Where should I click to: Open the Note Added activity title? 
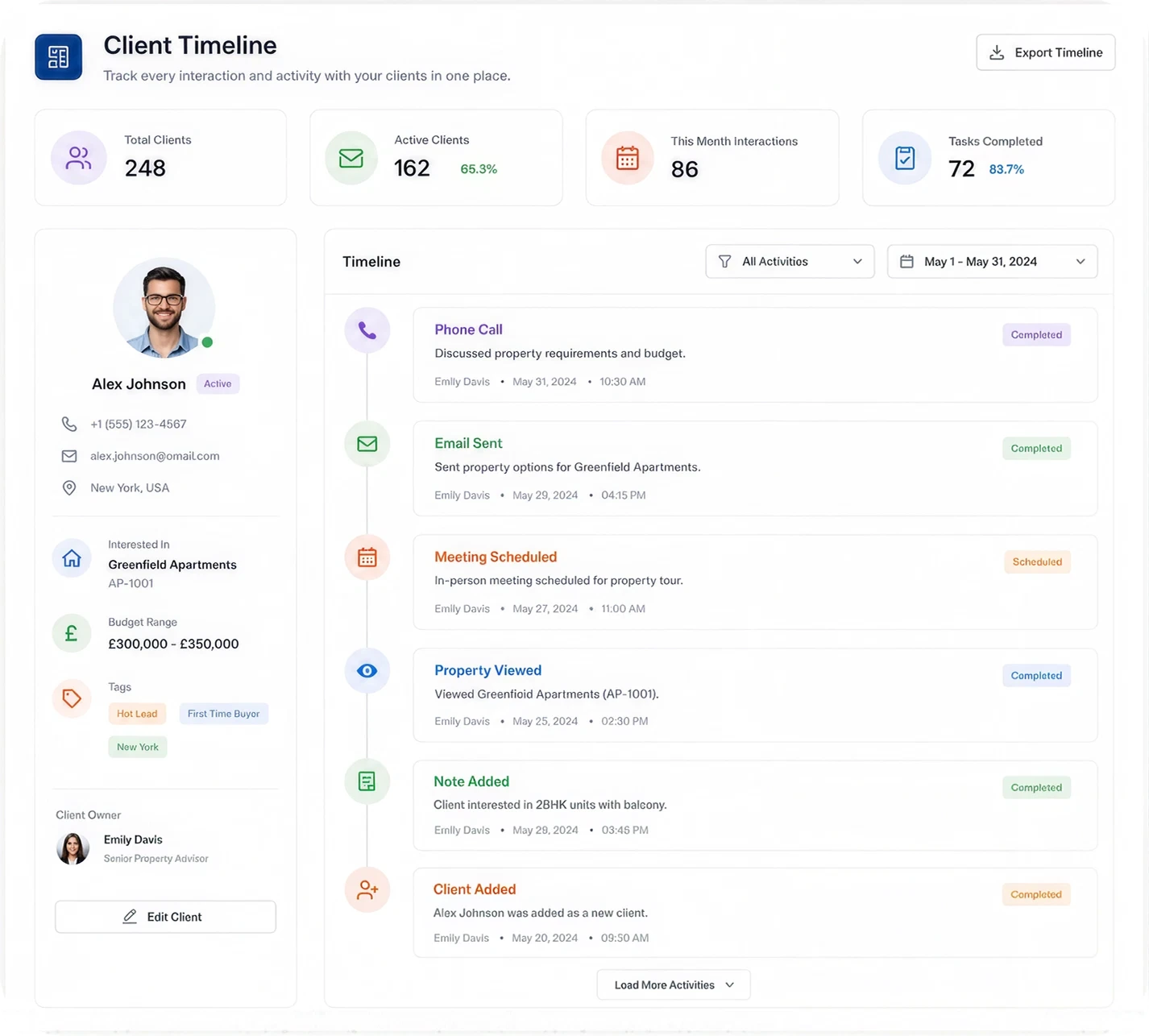coord(471,781)
